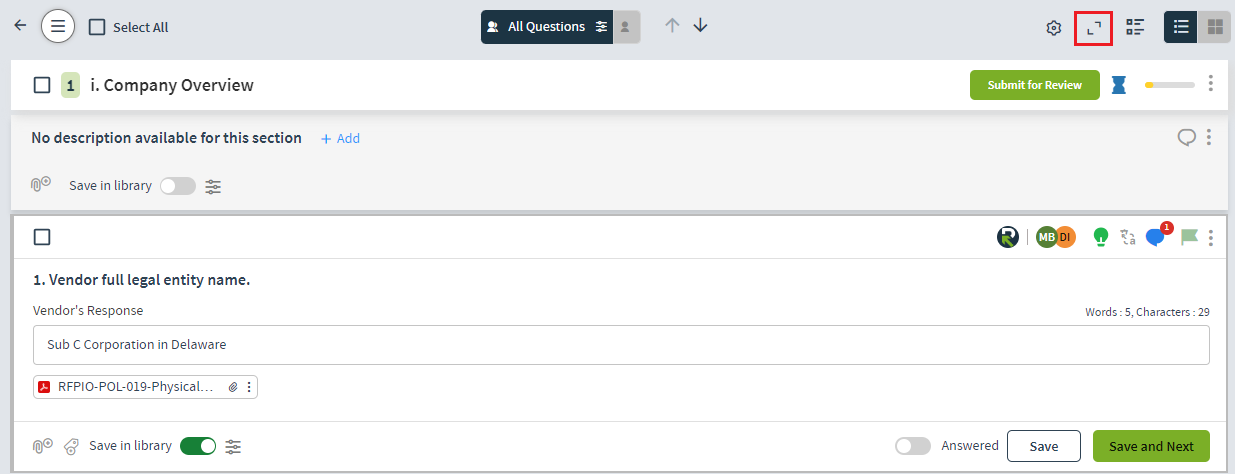This screenshot has height=474, width=1235.
Task: Click the green flag icon
Action: [1189, 237]
